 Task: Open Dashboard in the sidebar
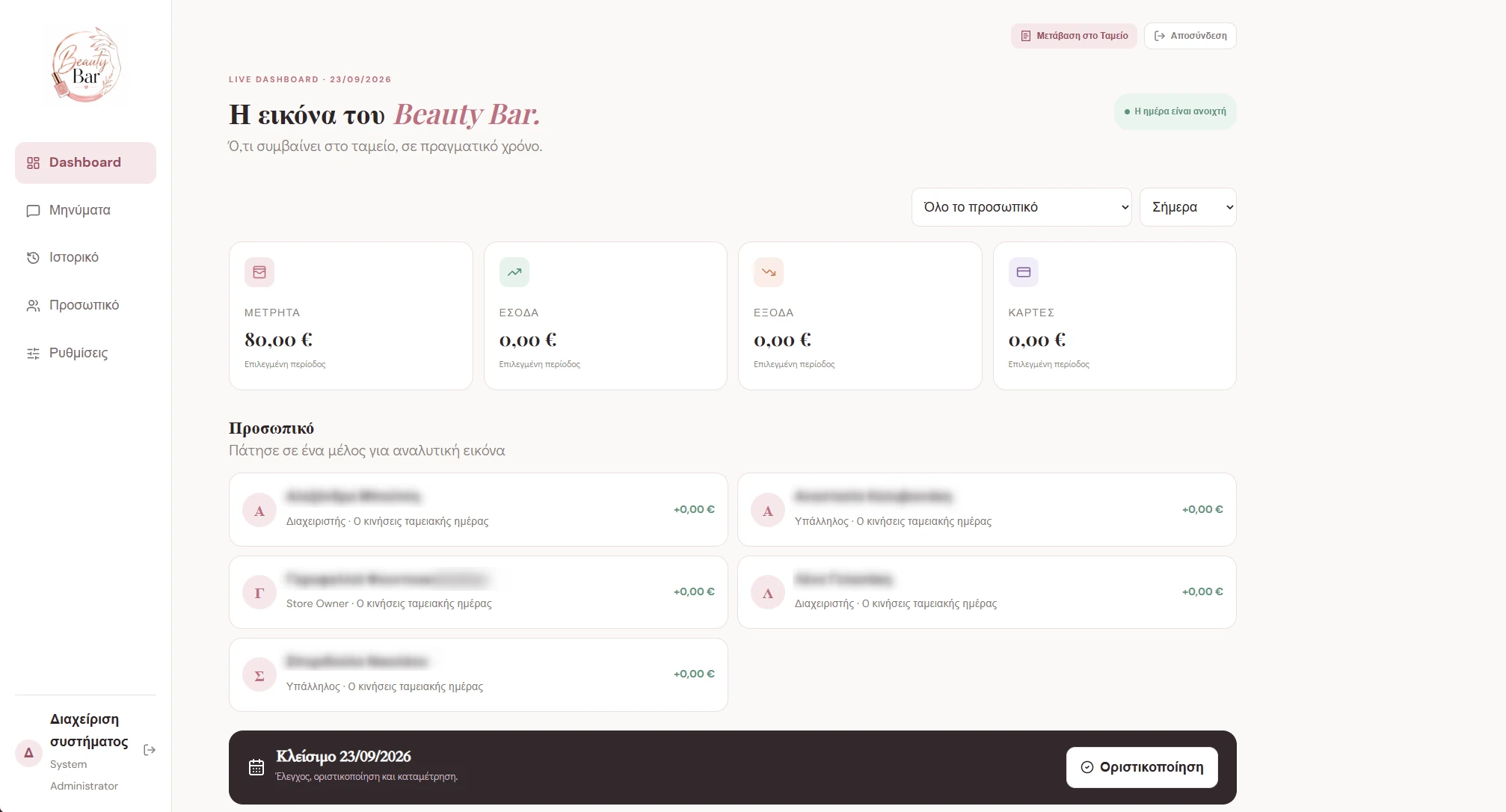click(x=85, y=163)
